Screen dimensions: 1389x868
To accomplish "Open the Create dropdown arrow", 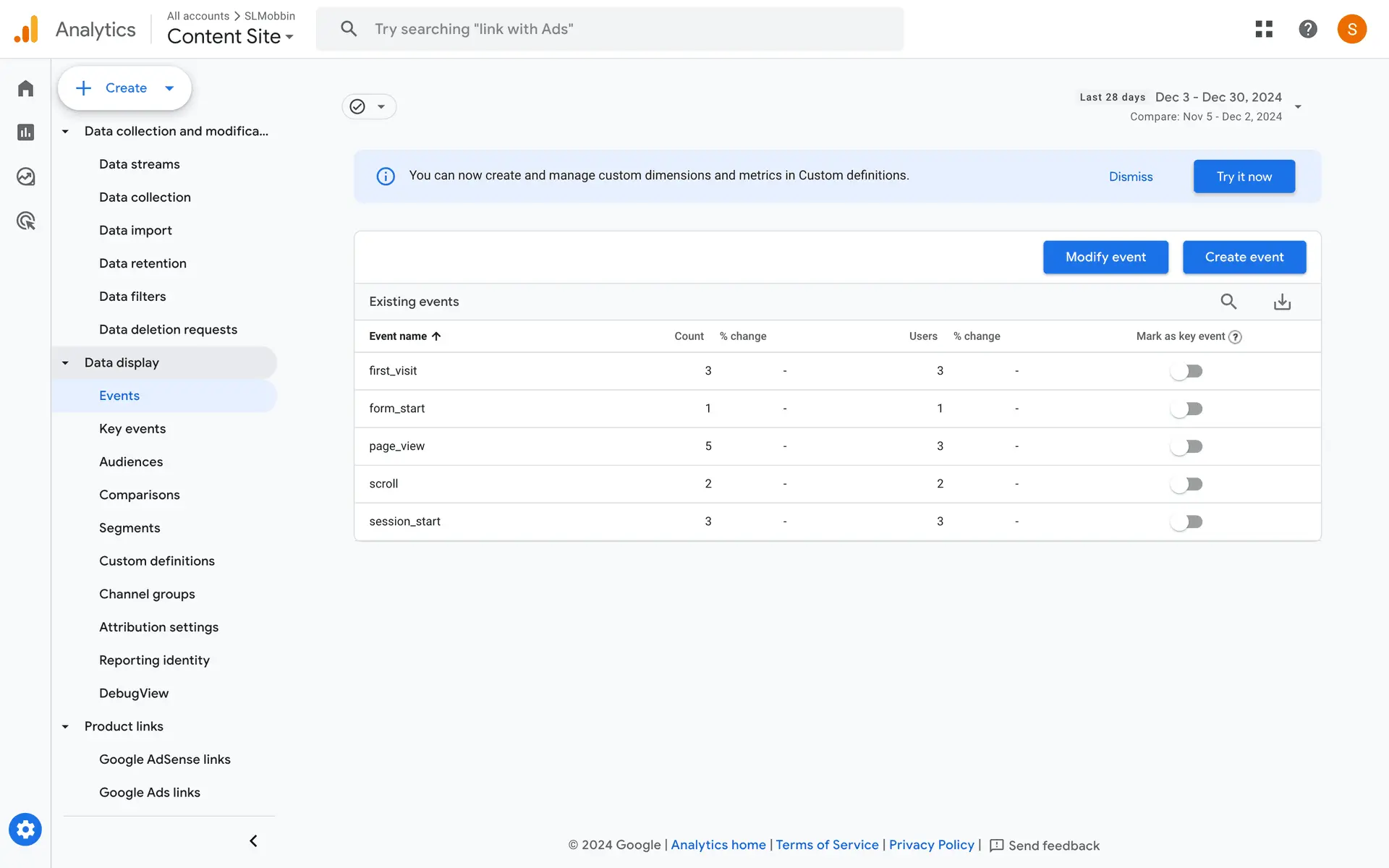I will [x=169, y=88].
